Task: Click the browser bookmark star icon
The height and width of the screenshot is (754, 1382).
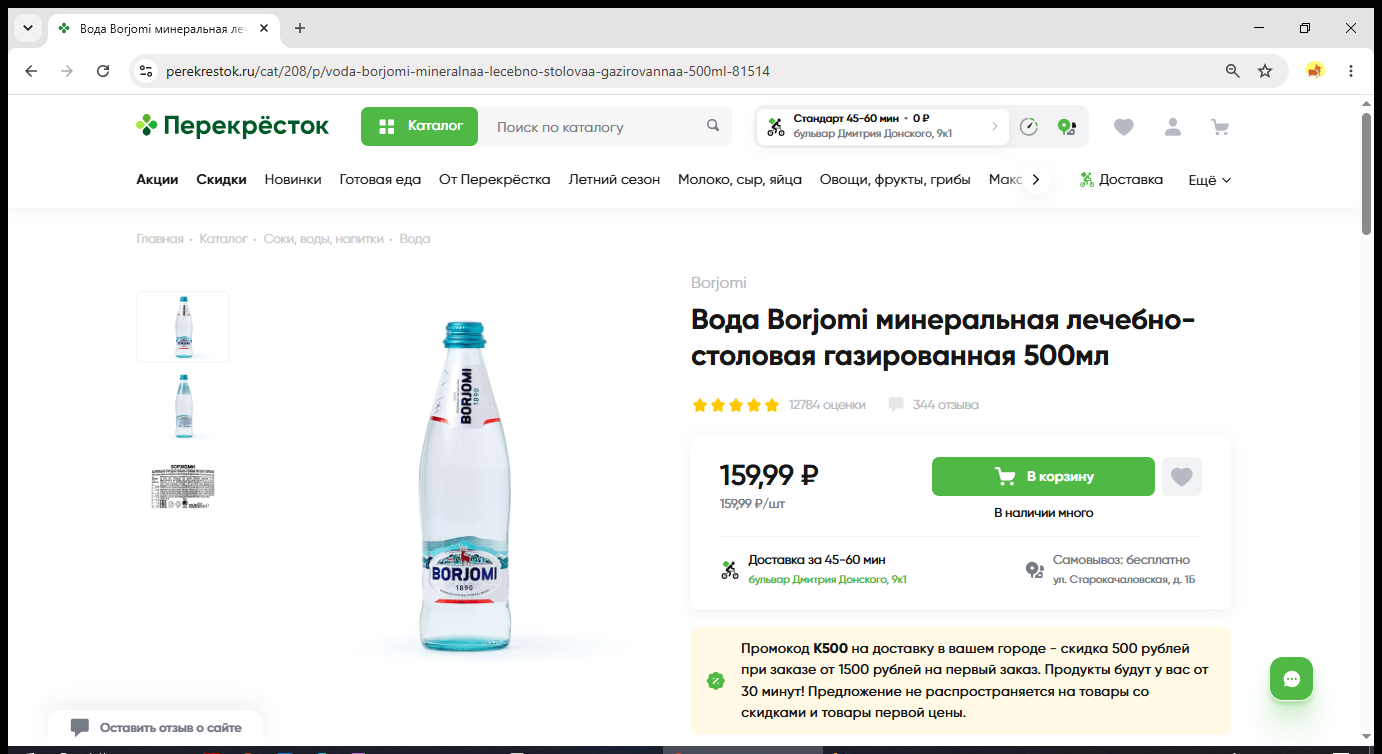Action: point(1265,71)
